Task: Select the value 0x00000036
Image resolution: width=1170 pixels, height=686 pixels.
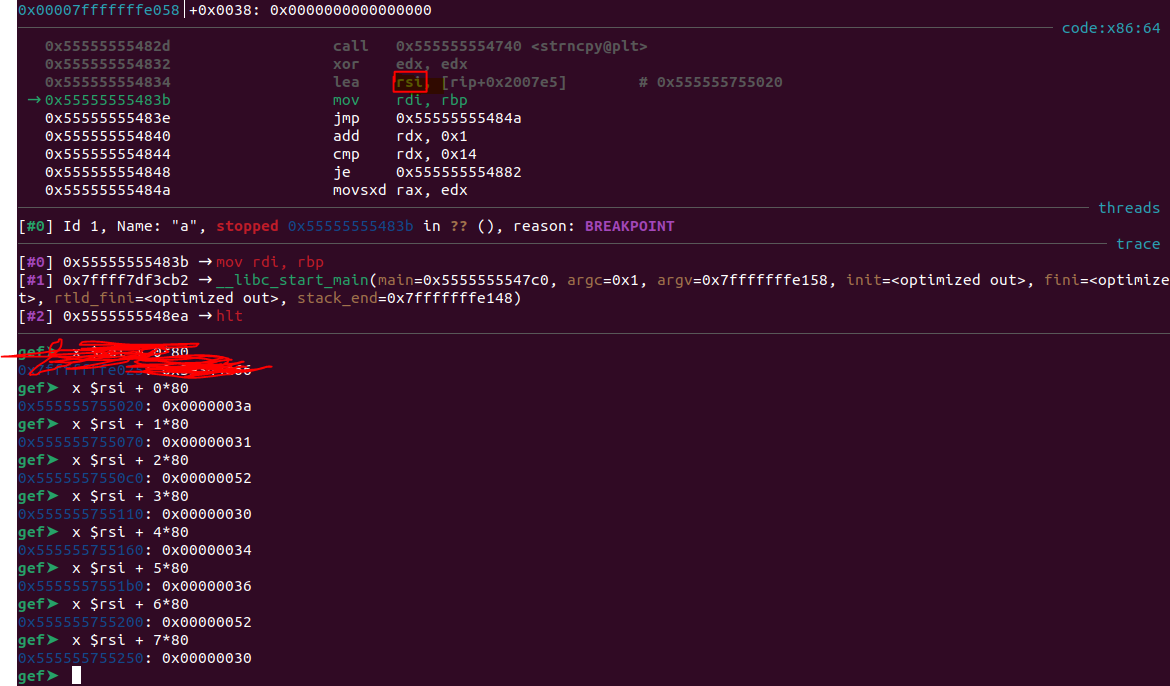Action: coord(207,586)
